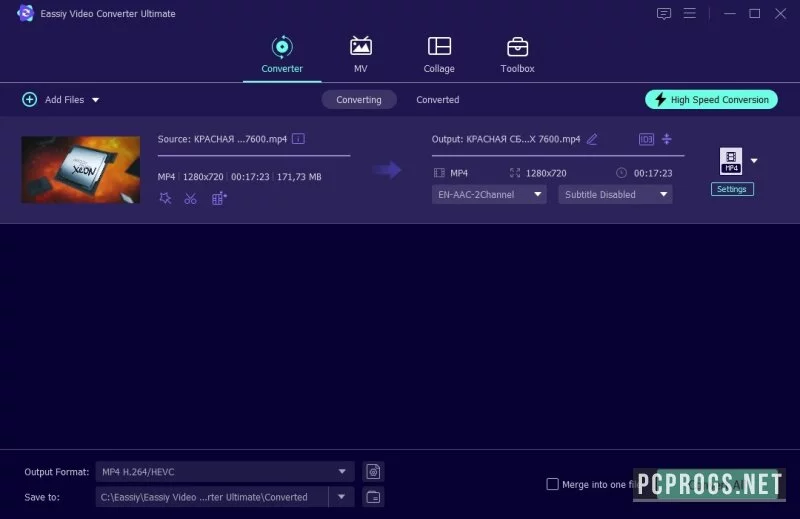Open the custom profile settings icon

coord(373,472)
